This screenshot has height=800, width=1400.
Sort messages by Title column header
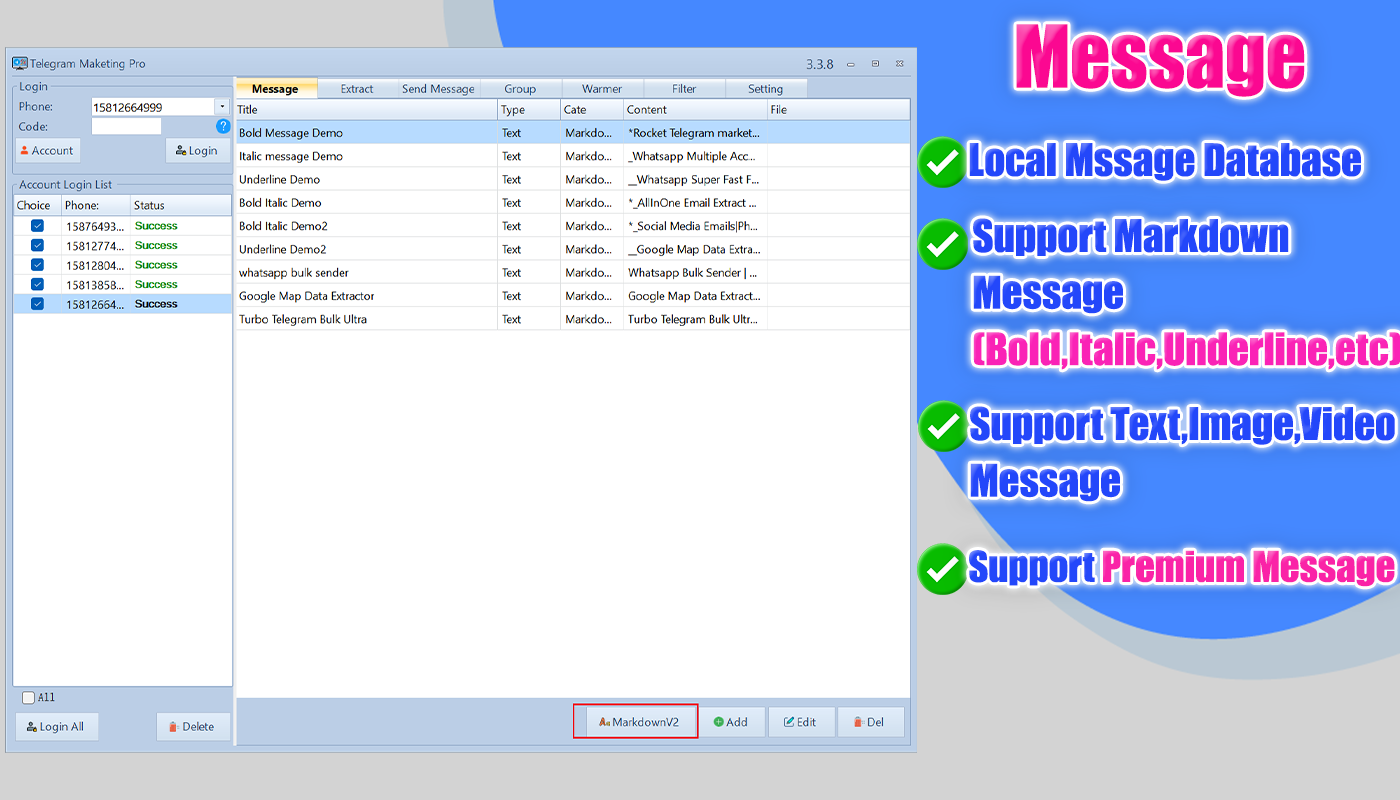tap(365, 110)
